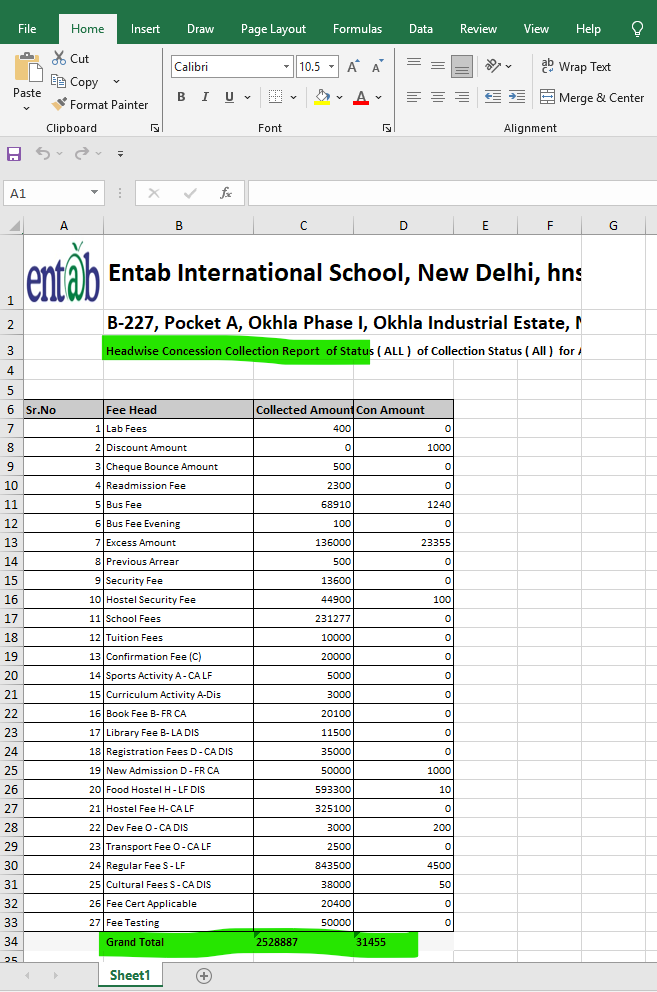Viewport: 657px width, 992px height.
Task: Open Page Layout ribbon tab
Action: [273, 28]
